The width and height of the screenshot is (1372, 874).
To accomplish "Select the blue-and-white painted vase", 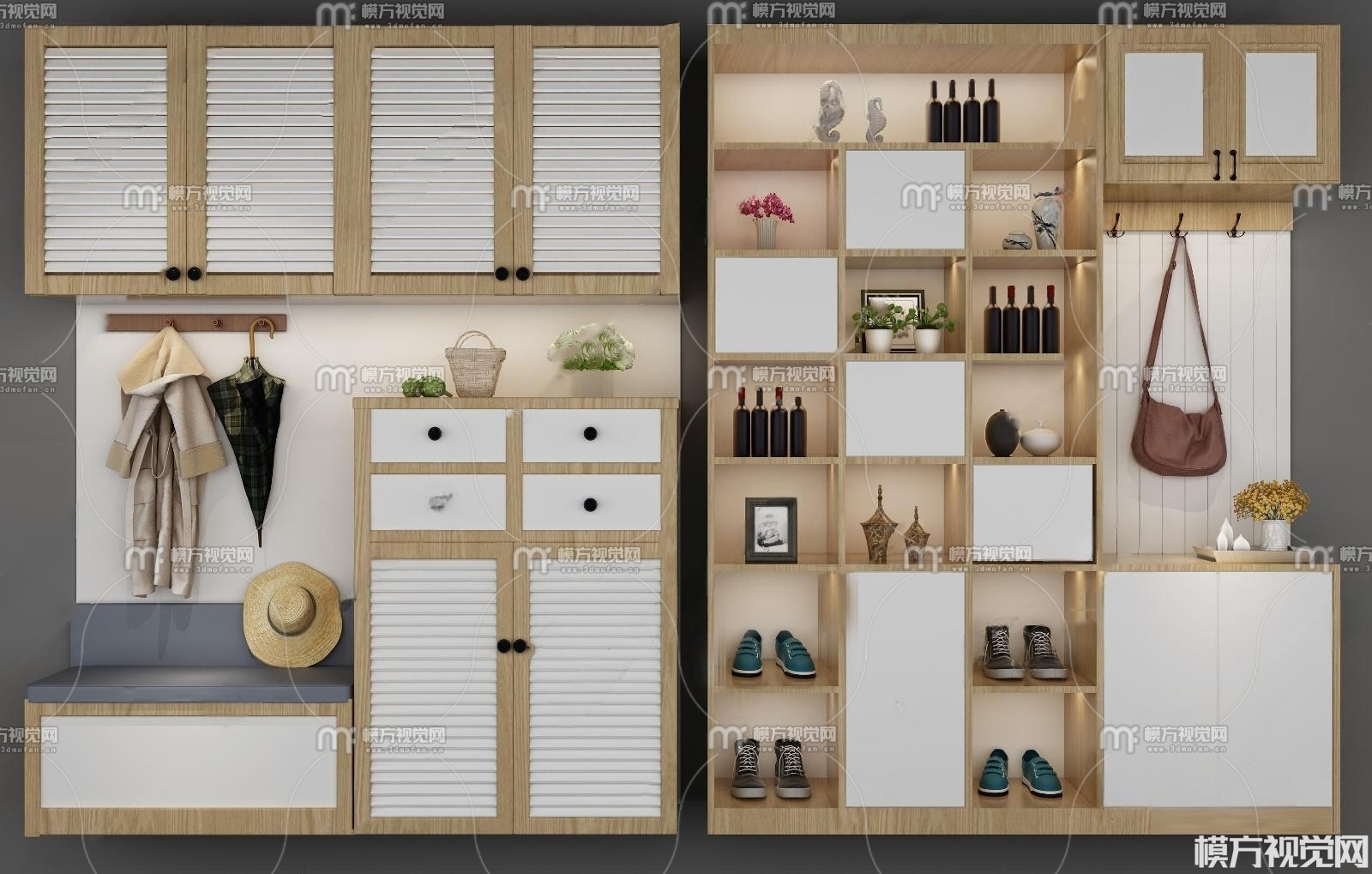I will (1045, 220).
